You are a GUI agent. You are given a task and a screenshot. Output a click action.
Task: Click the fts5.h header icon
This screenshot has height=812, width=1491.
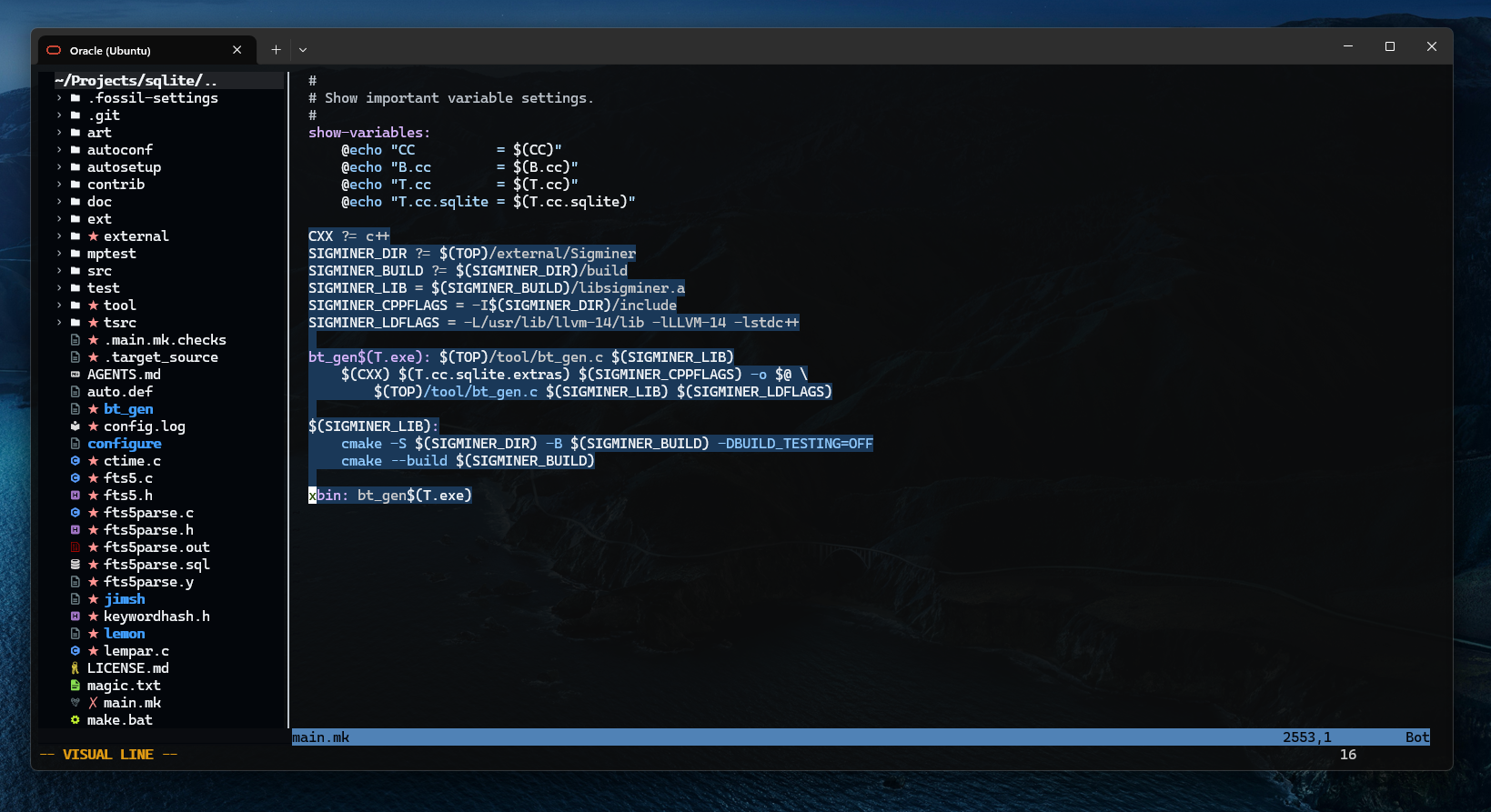pos(76,496)
